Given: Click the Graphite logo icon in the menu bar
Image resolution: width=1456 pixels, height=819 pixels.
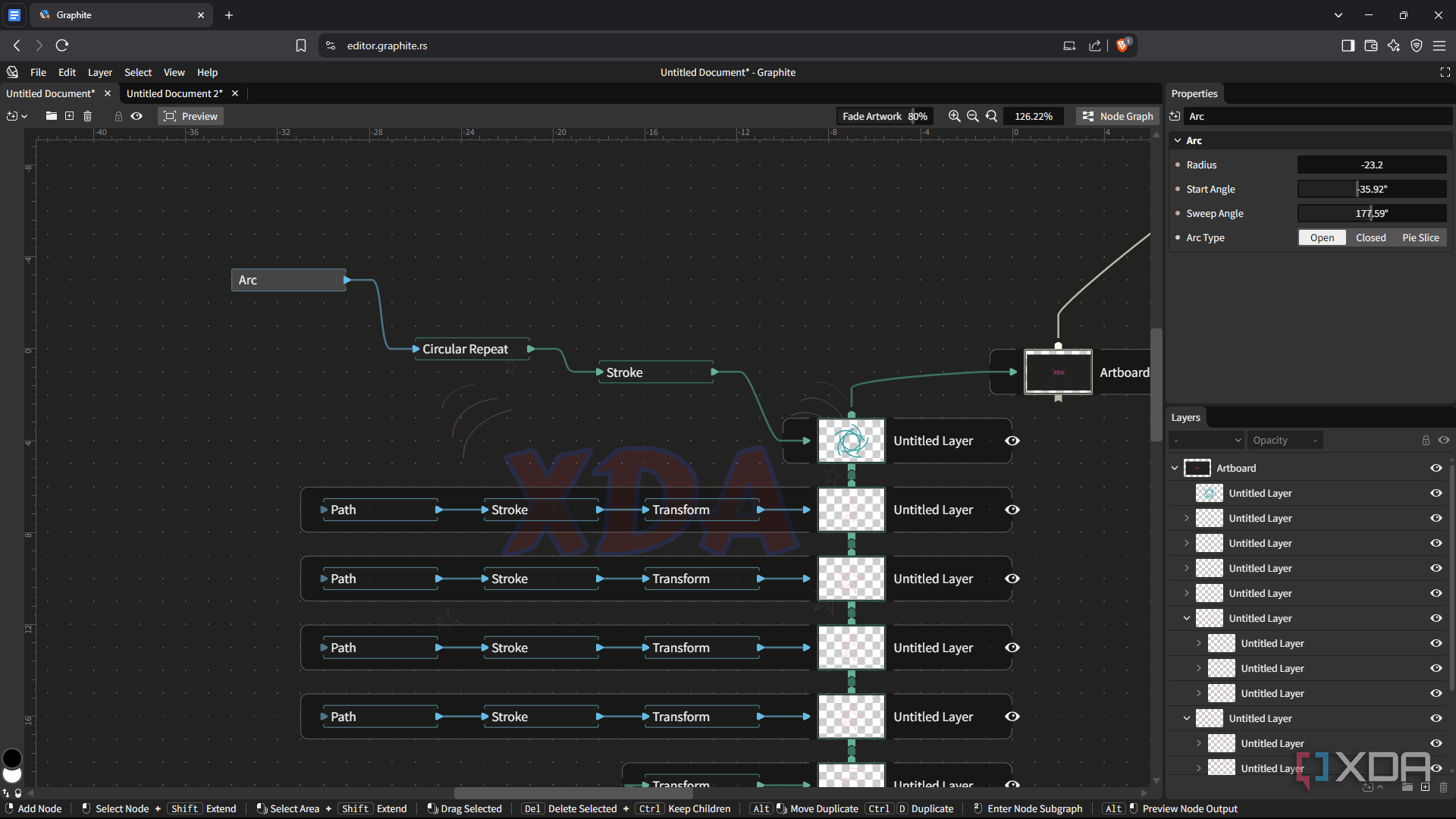Looking at the screenshot, I should pos(12,72).
